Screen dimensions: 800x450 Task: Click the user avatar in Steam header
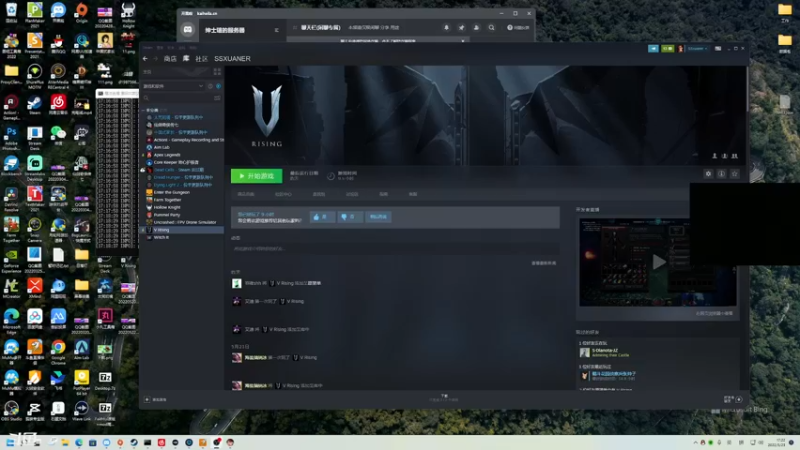pos(681,48)
